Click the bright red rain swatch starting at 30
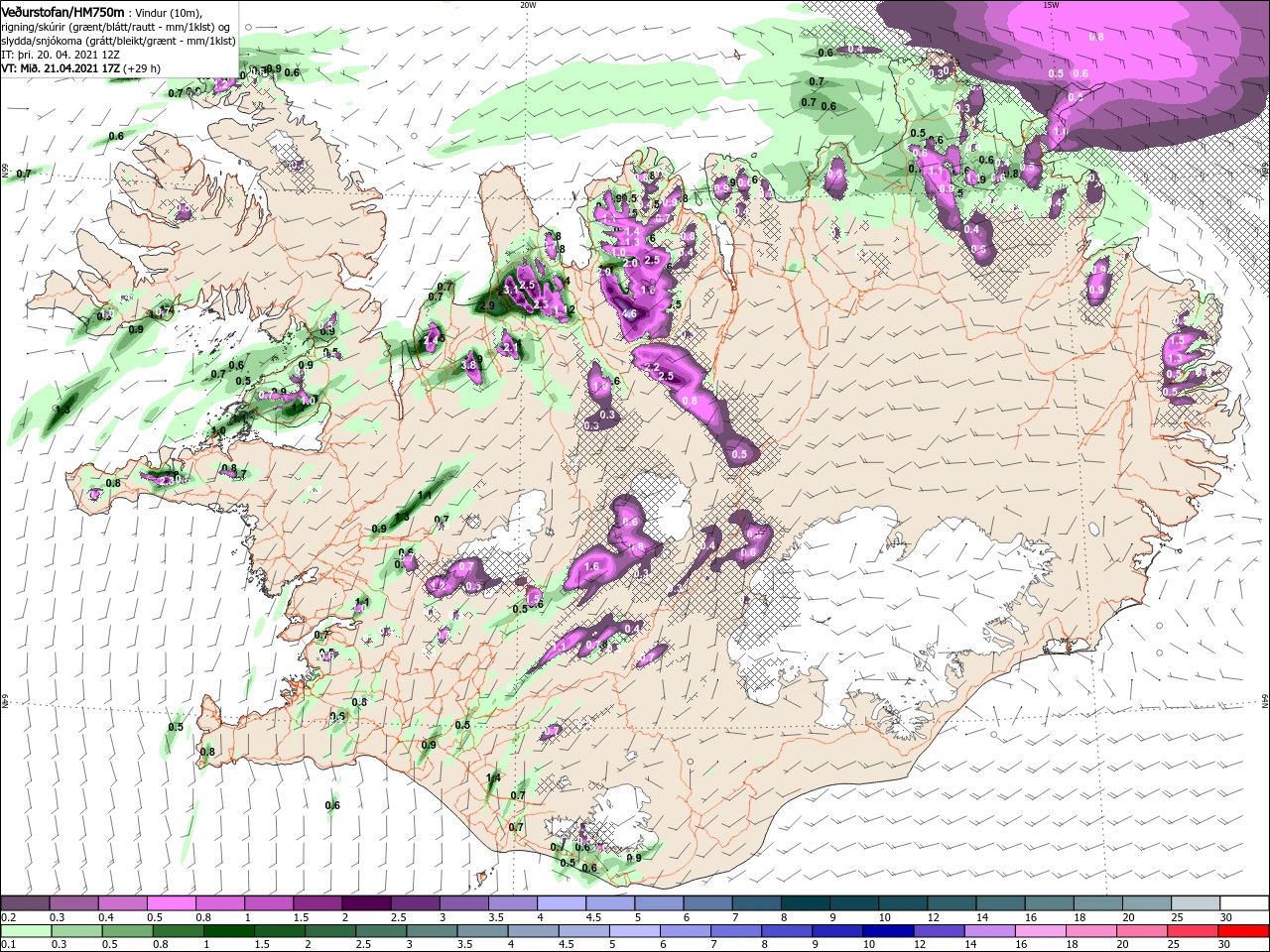1270x952 pixels. pos(1243,931)
